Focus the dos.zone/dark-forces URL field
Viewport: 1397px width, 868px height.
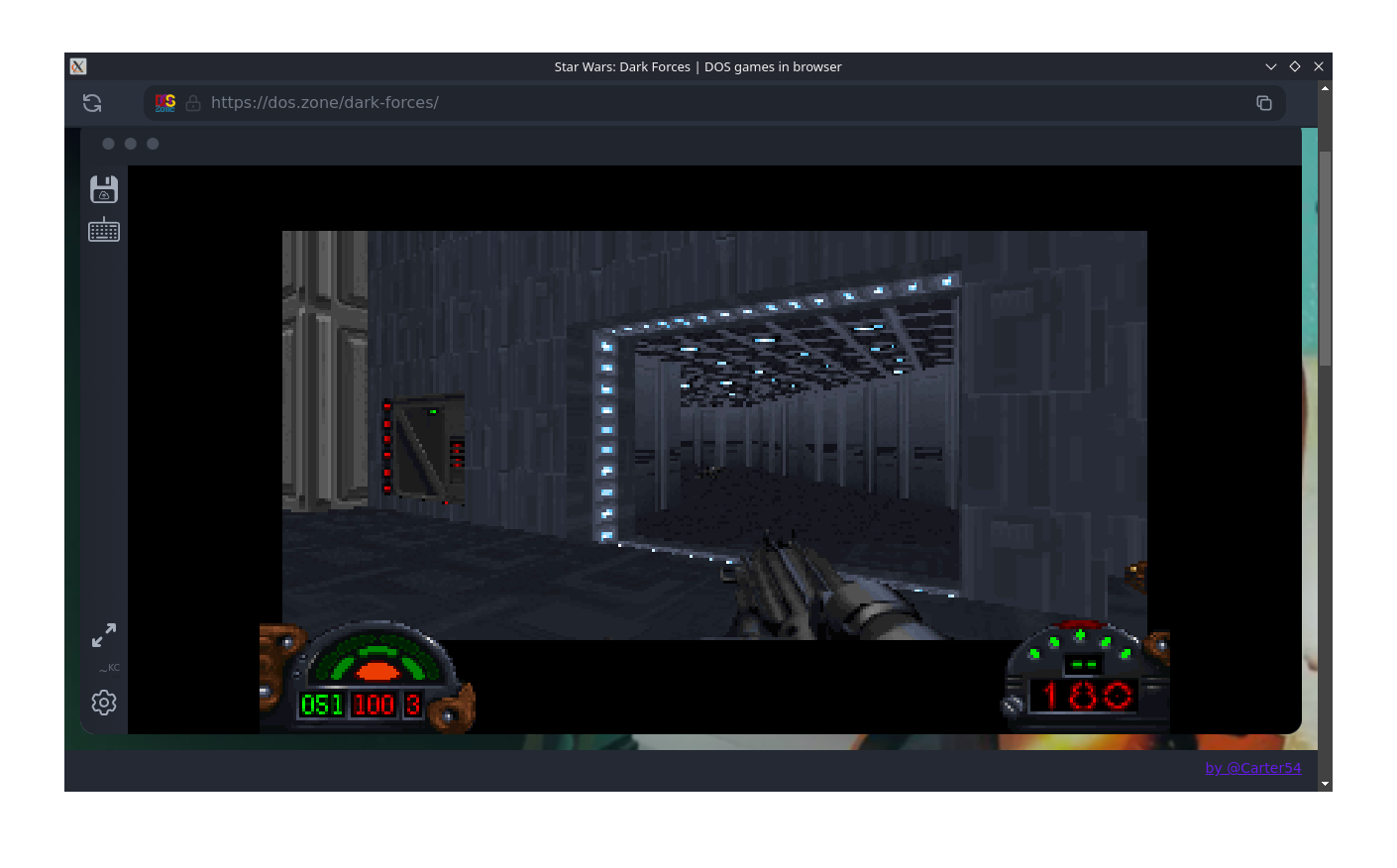(715, 103)
